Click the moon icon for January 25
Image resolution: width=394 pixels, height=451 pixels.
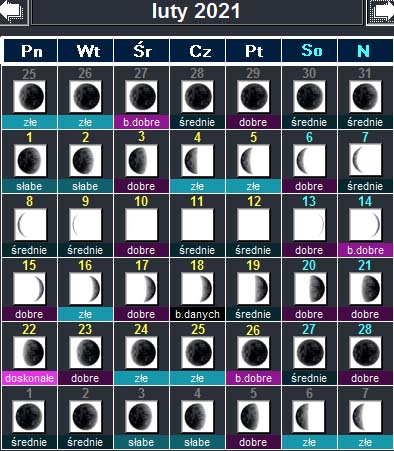pyautogui.click(x=30, y=97)
